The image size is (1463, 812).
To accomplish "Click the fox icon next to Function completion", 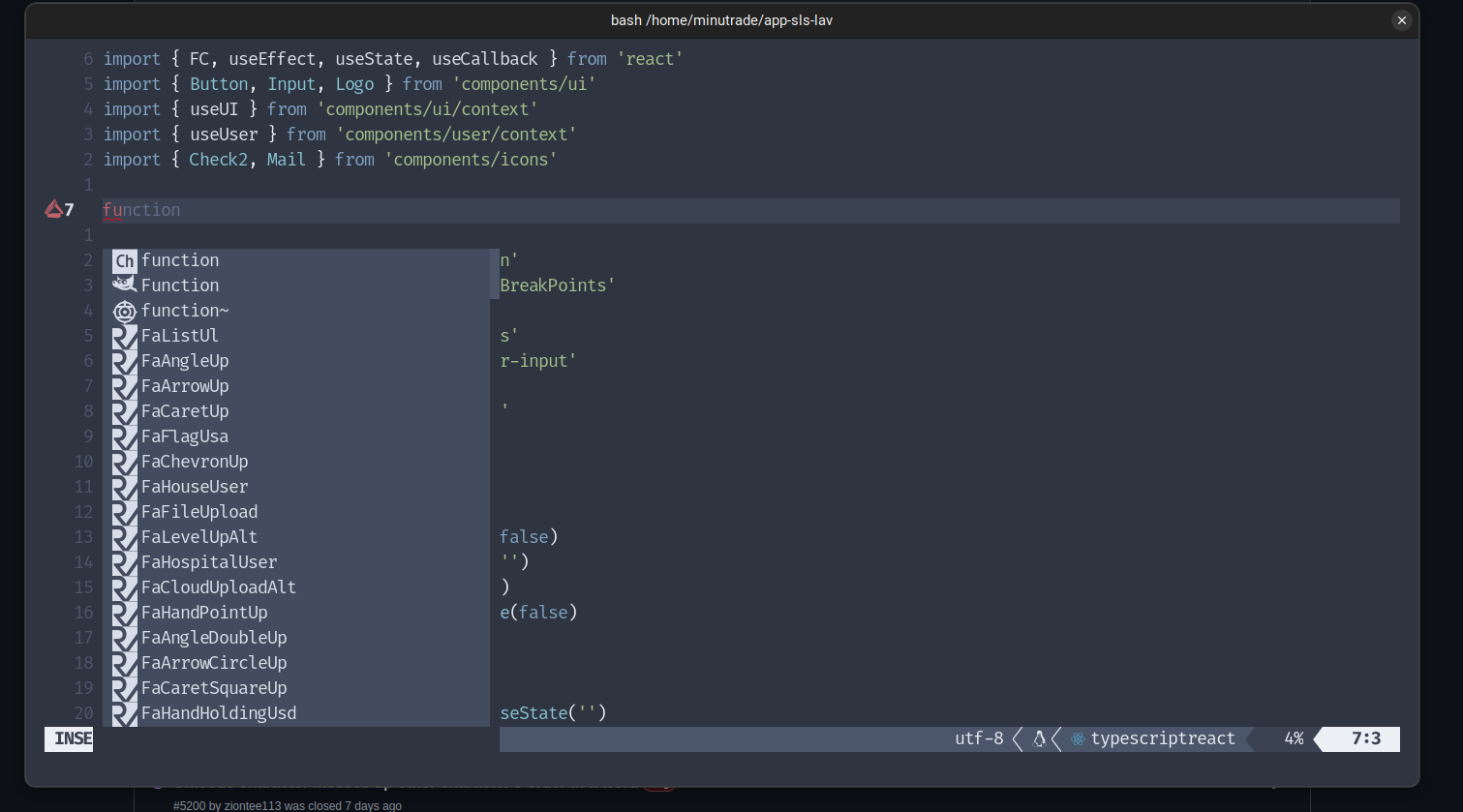I will 124,285.
